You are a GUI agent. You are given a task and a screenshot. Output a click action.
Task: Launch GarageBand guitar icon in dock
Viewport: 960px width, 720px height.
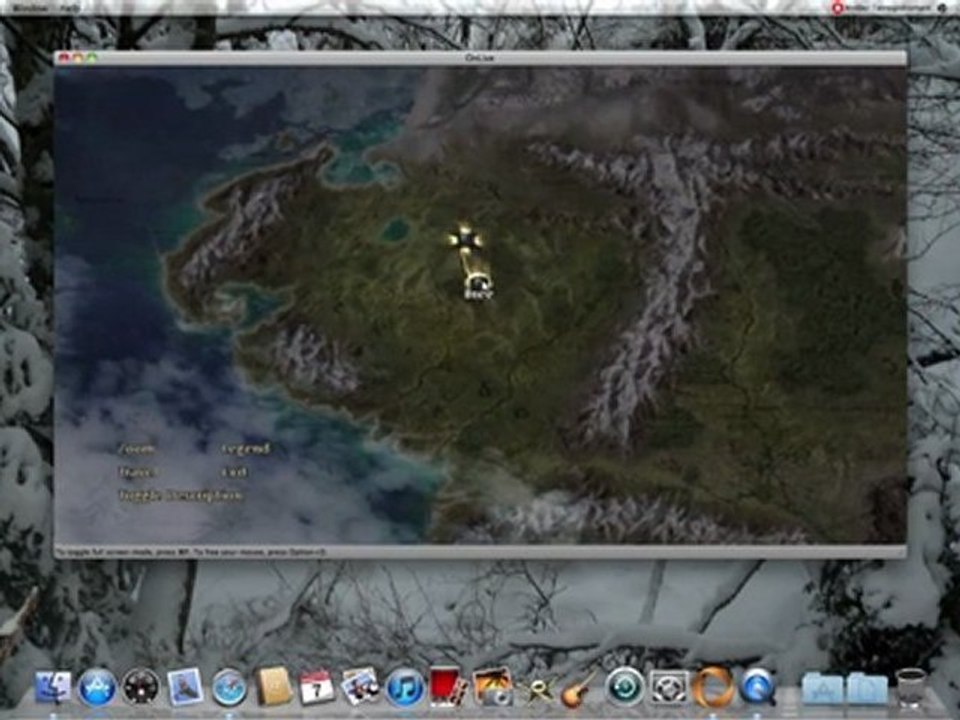click(x=577, y=688)
